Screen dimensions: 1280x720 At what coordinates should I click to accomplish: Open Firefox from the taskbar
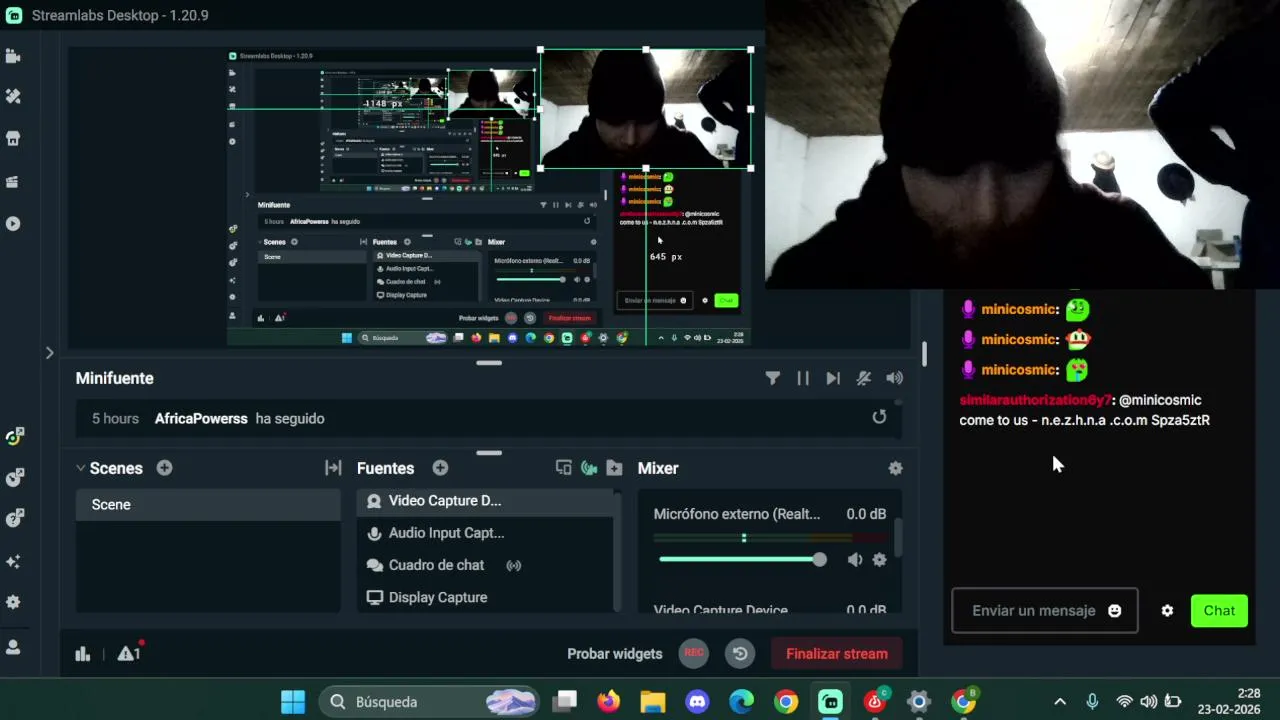(x=608, y=702)
